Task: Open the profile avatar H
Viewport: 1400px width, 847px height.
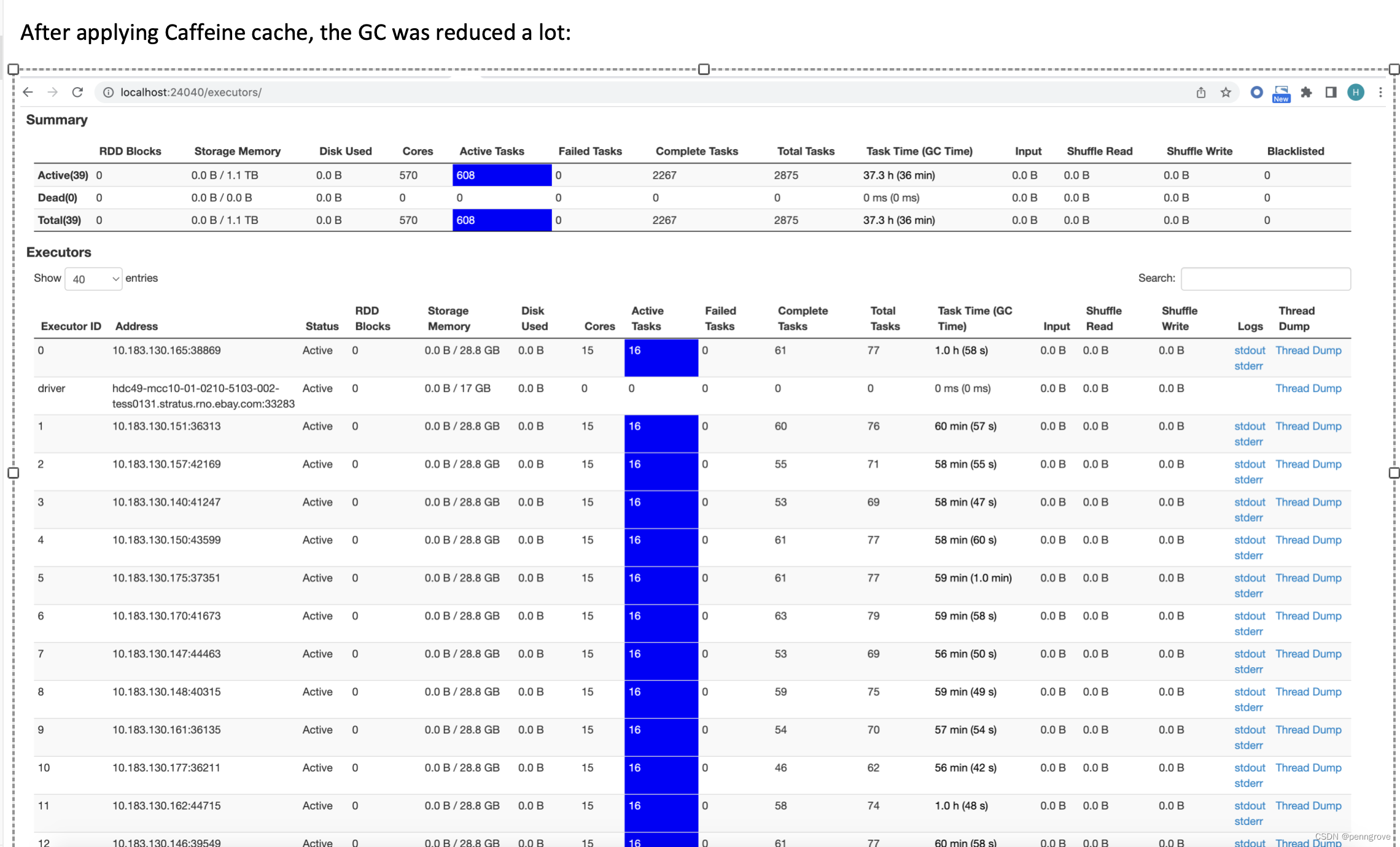Action: 1356,92
